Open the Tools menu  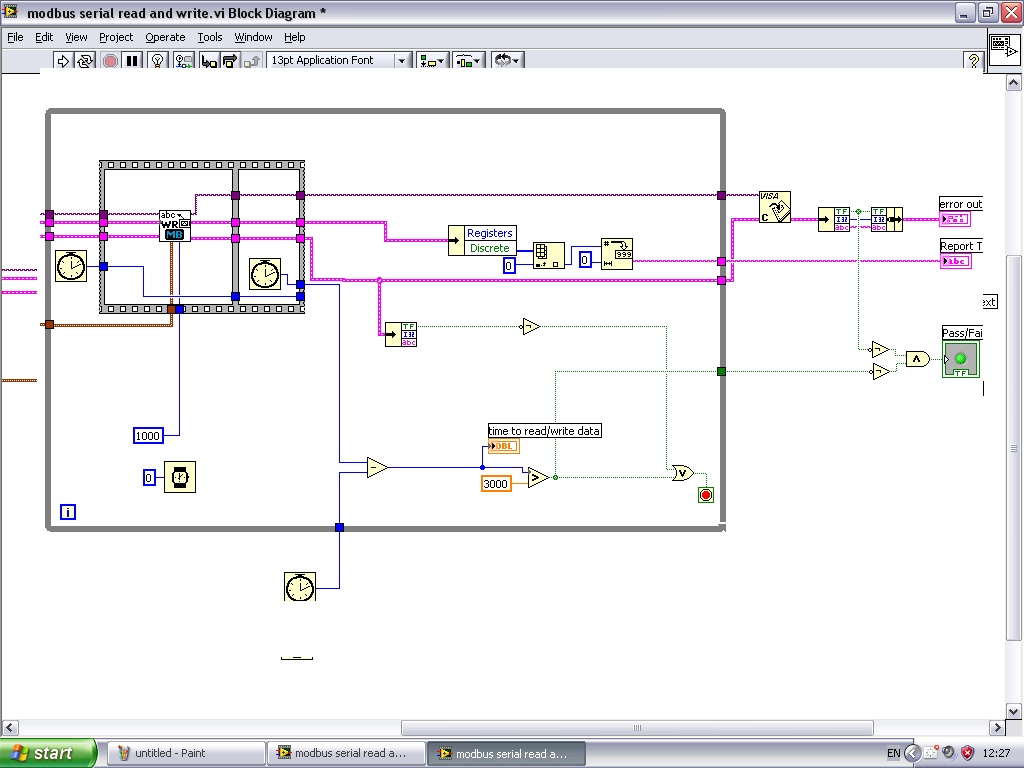coord(210,37)
